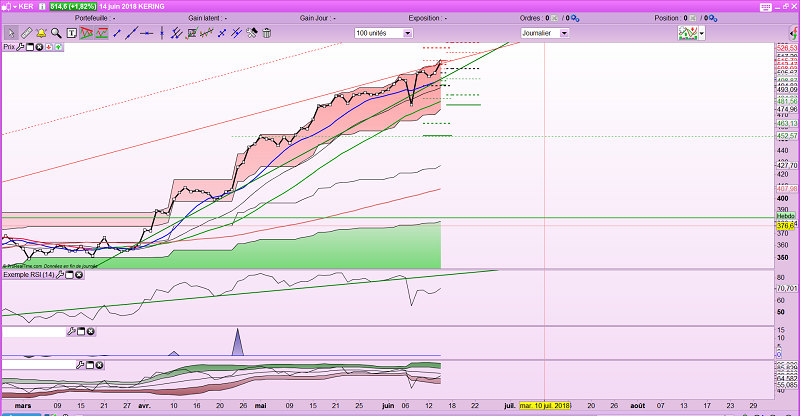This screenshot has height=416, width=800.
Task: Close position using Position X button
Action: click(x=692, y=18)
